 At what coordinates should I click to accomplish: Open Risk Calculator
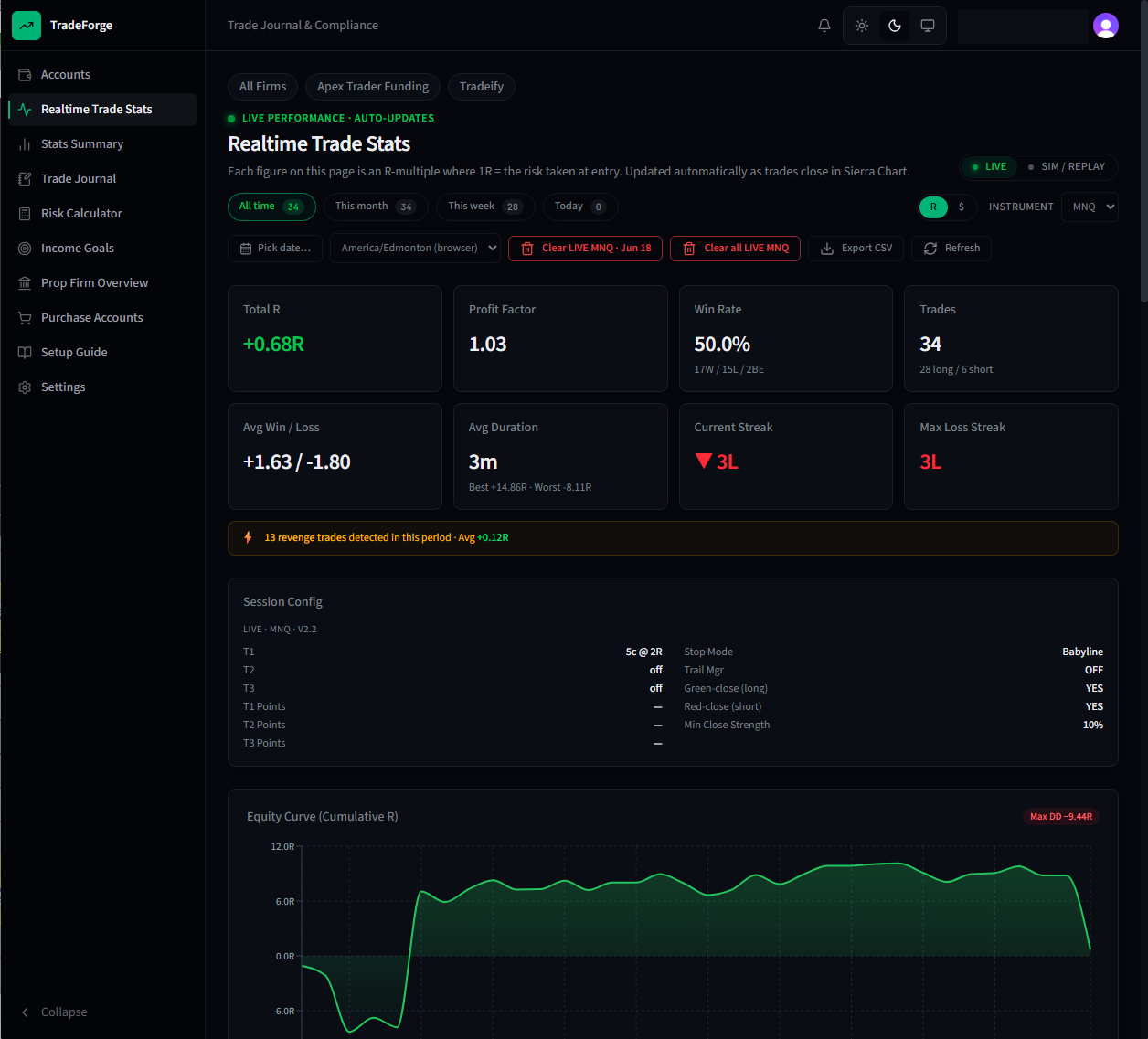(102, 214)
